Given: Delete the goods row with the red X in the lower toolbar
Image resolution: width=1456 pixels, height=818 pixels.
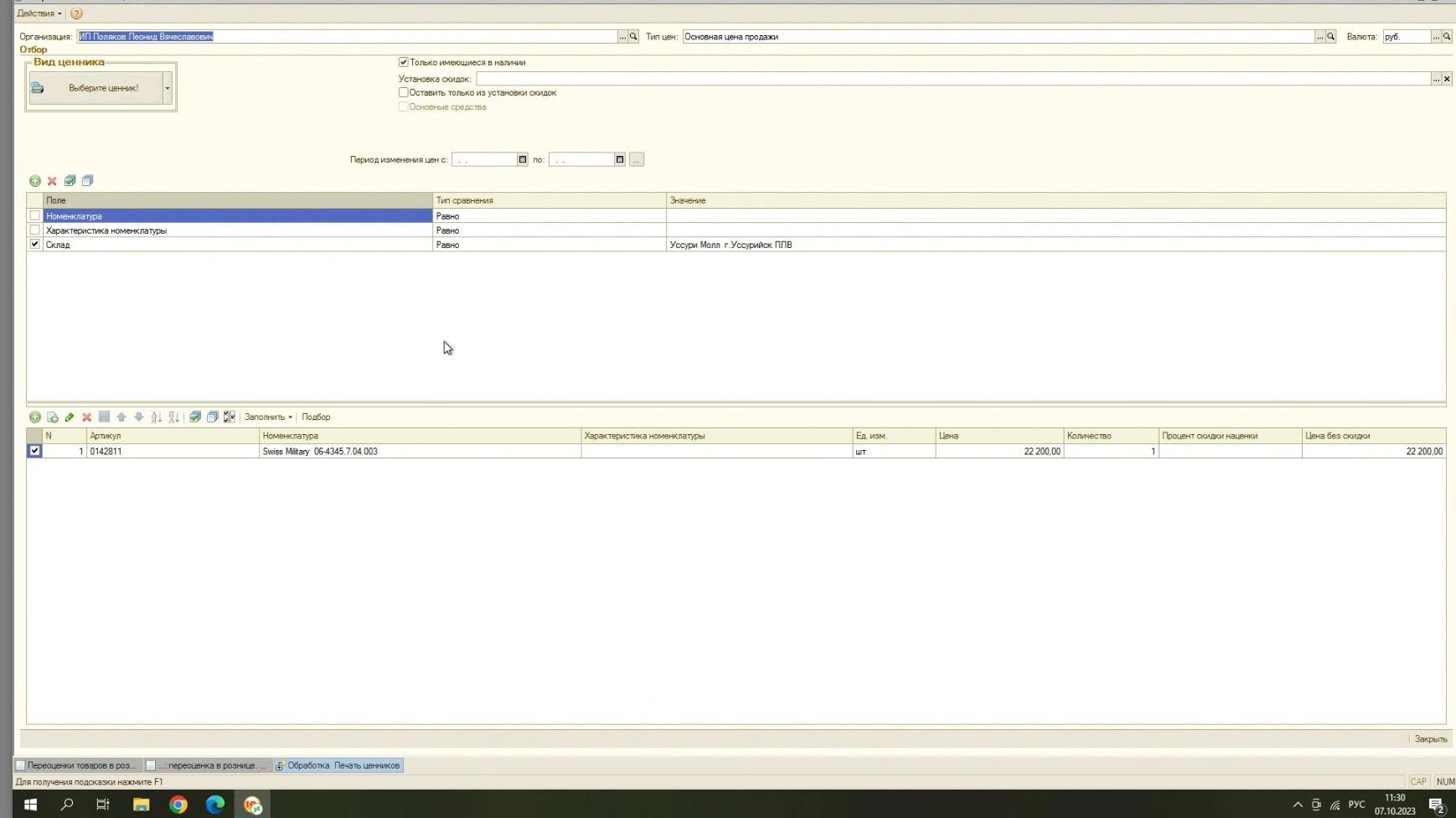Looking at the screenshot, I should tap(86, 417).
